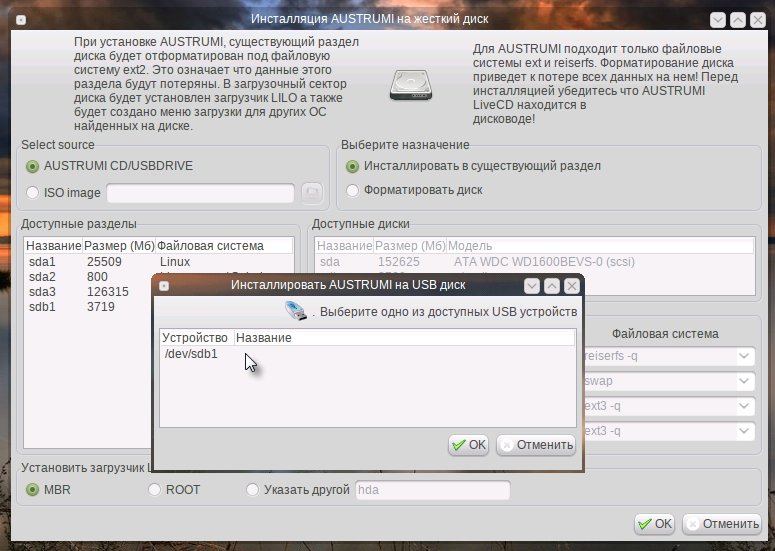Click OK in the main installer window
Viewport: 775px width, 551px height.
654,524
